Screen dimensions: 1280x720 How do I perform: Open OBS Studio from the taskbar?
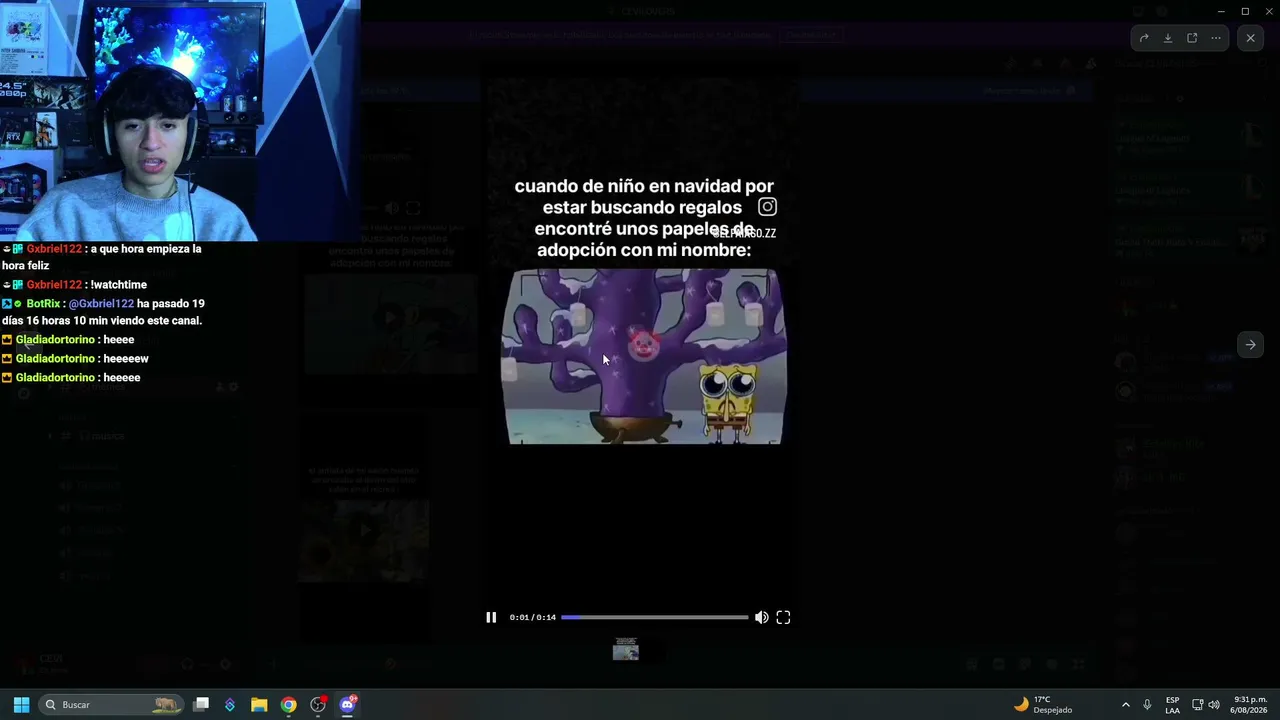coord(318,705)
